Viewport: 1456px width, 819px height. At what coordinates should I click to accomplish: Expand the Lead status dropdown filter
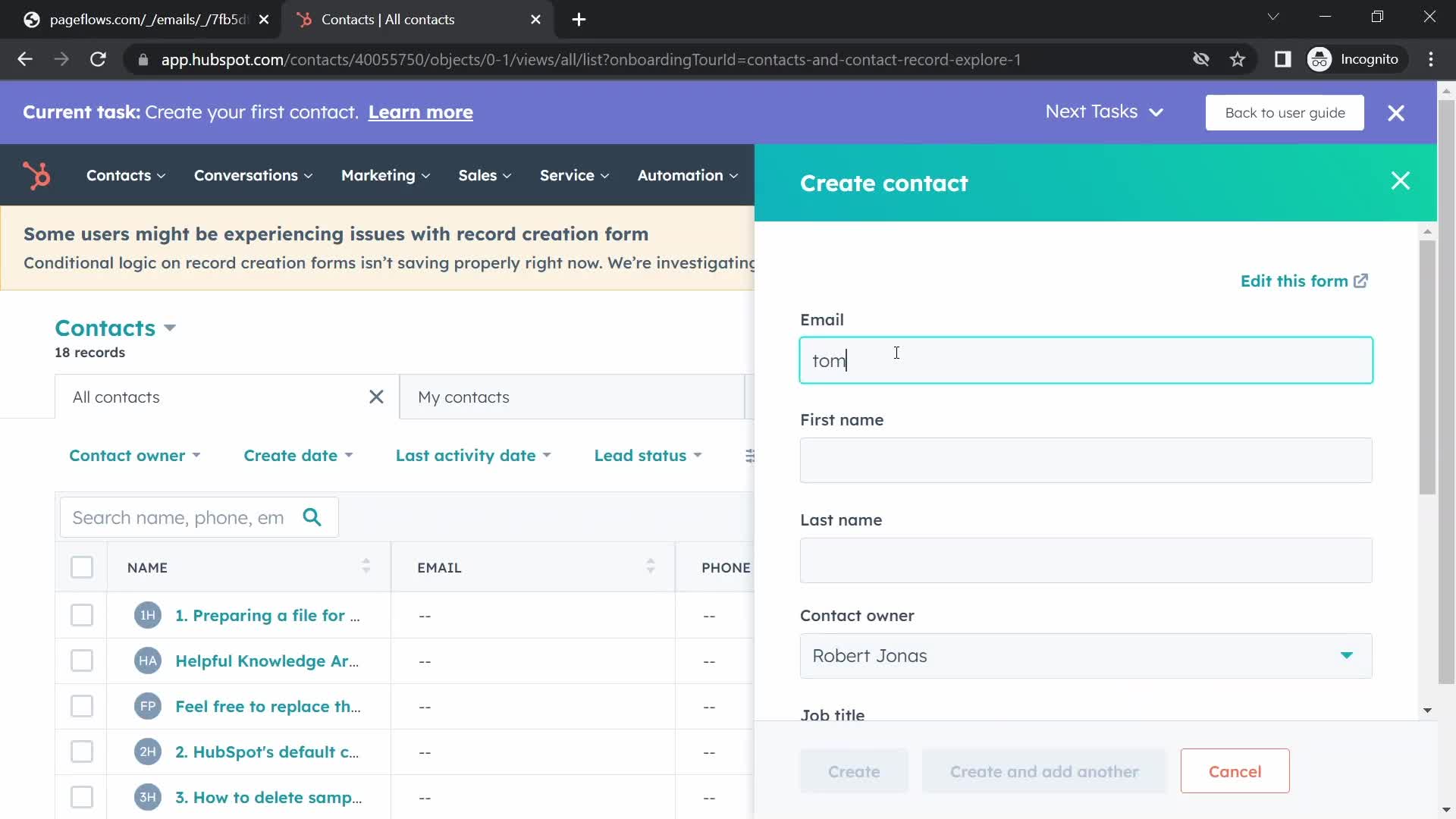pos(649,455)
